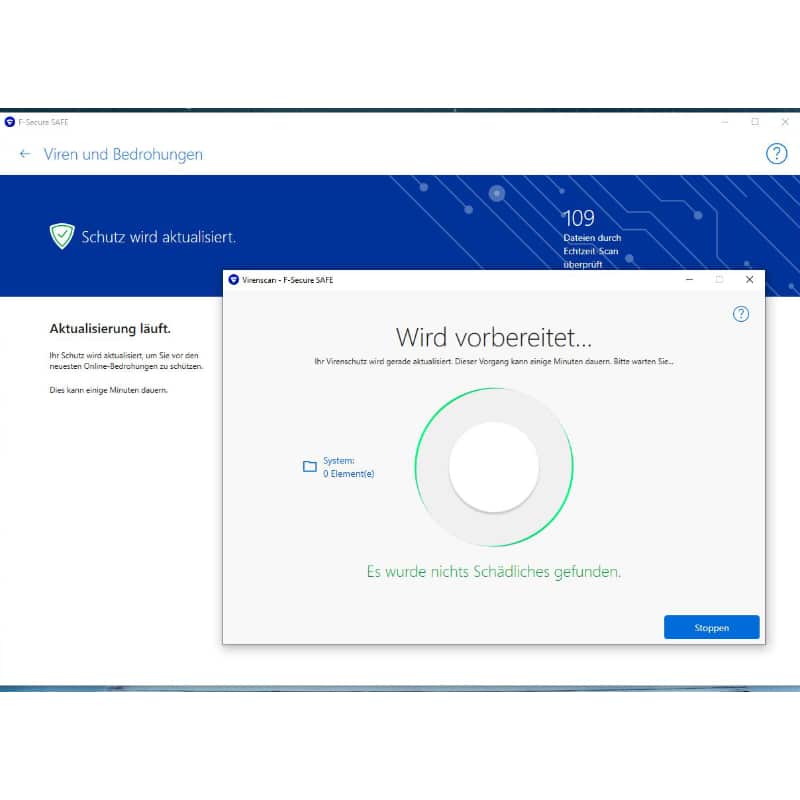Click the text 0 Element(e)
The height and width of the screenshot is (800, 800).
click(348, 474)
